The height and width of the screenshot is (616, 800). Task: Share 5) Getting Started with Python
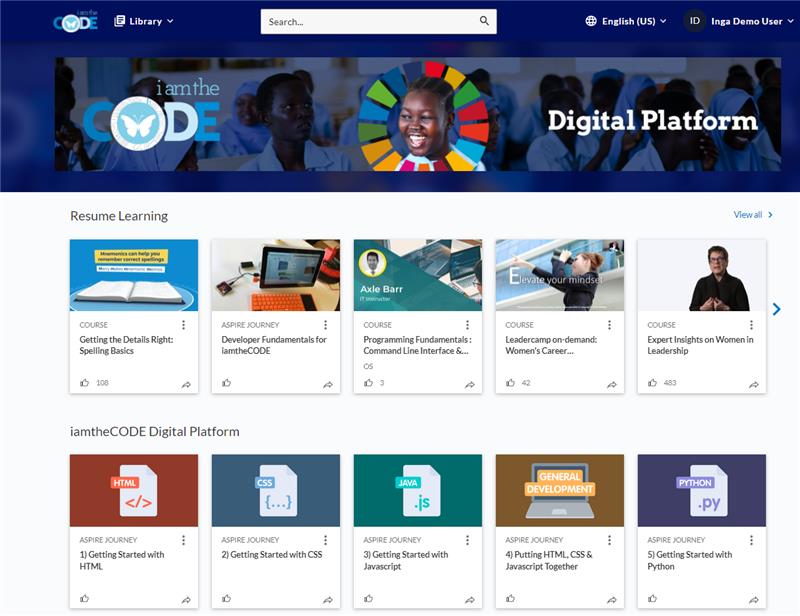tap(754, 600)
